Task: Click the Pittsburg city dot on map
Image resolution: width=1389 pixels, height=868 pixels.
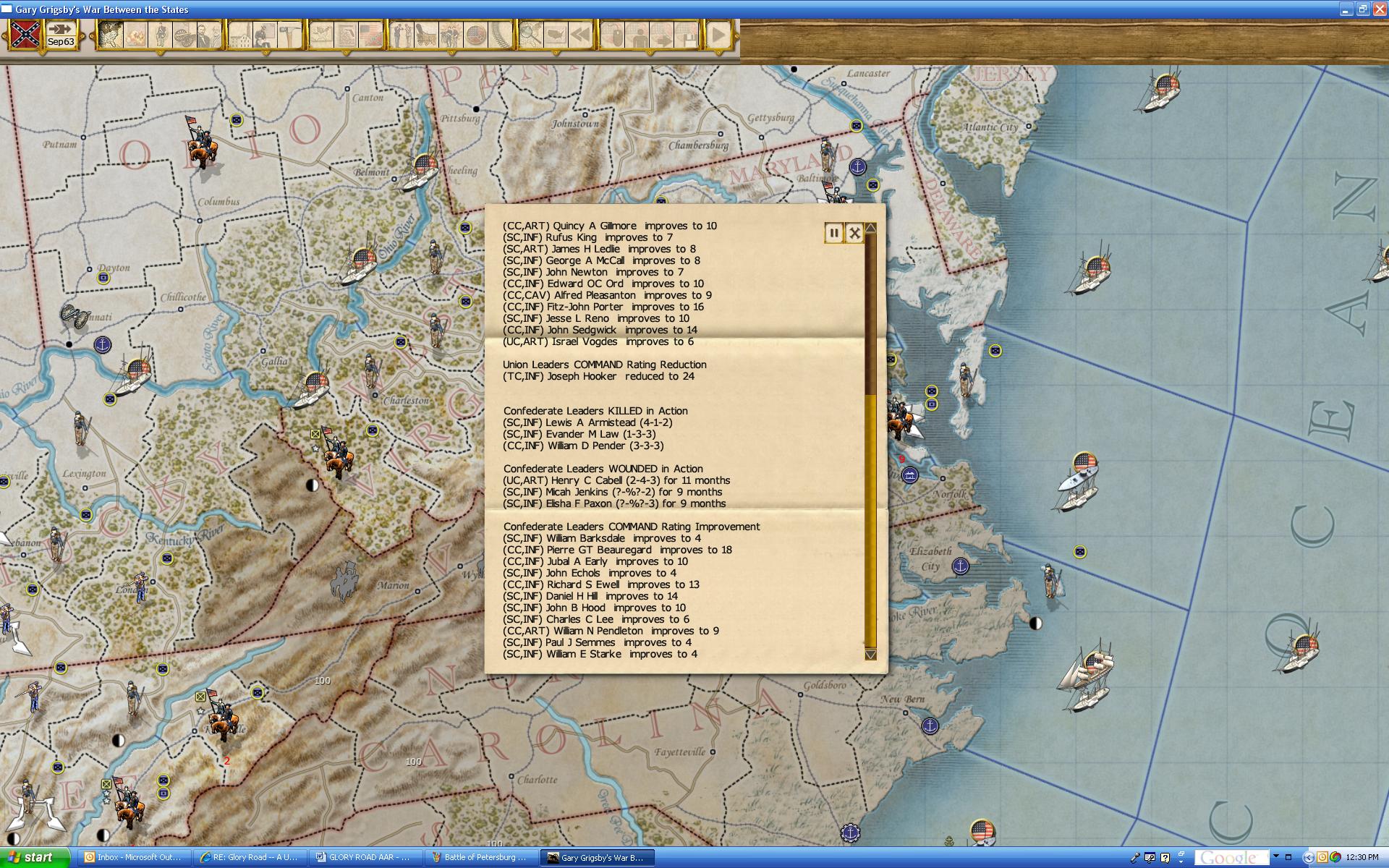Action: 476,109
